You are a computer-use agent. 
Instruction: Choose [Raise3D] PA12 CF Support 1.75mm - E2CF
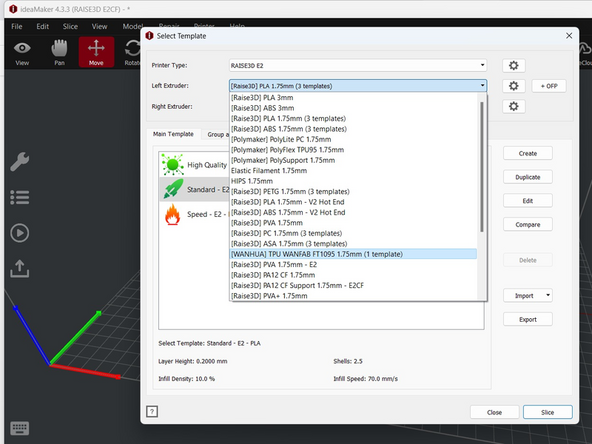[x=353, y=285]
